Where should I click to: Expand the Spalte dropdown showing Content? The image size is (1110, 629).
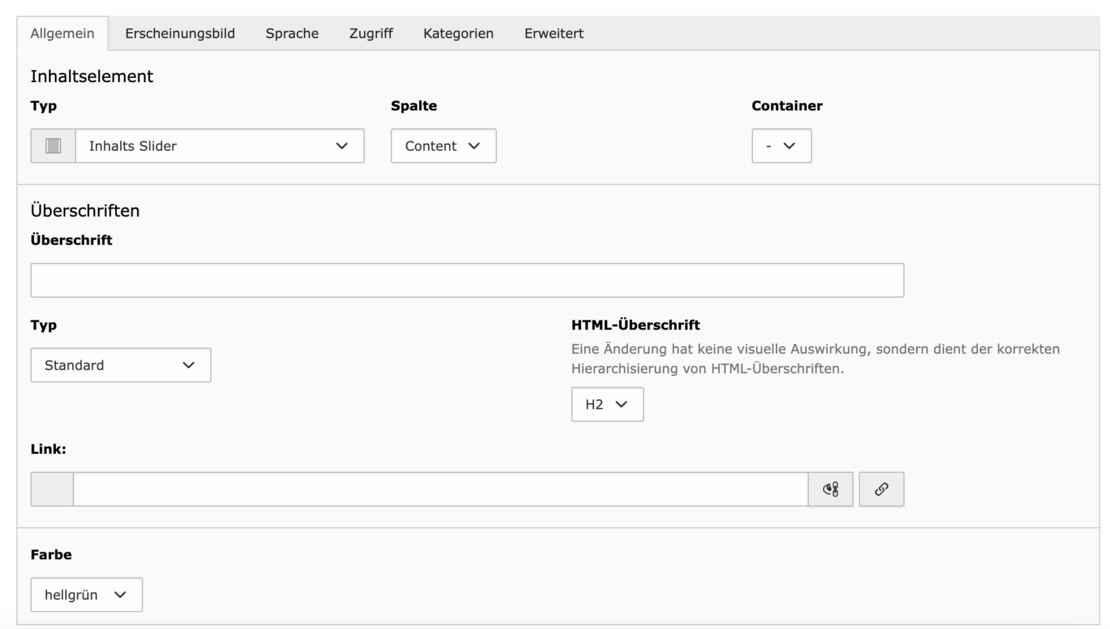tap(443, 146)
